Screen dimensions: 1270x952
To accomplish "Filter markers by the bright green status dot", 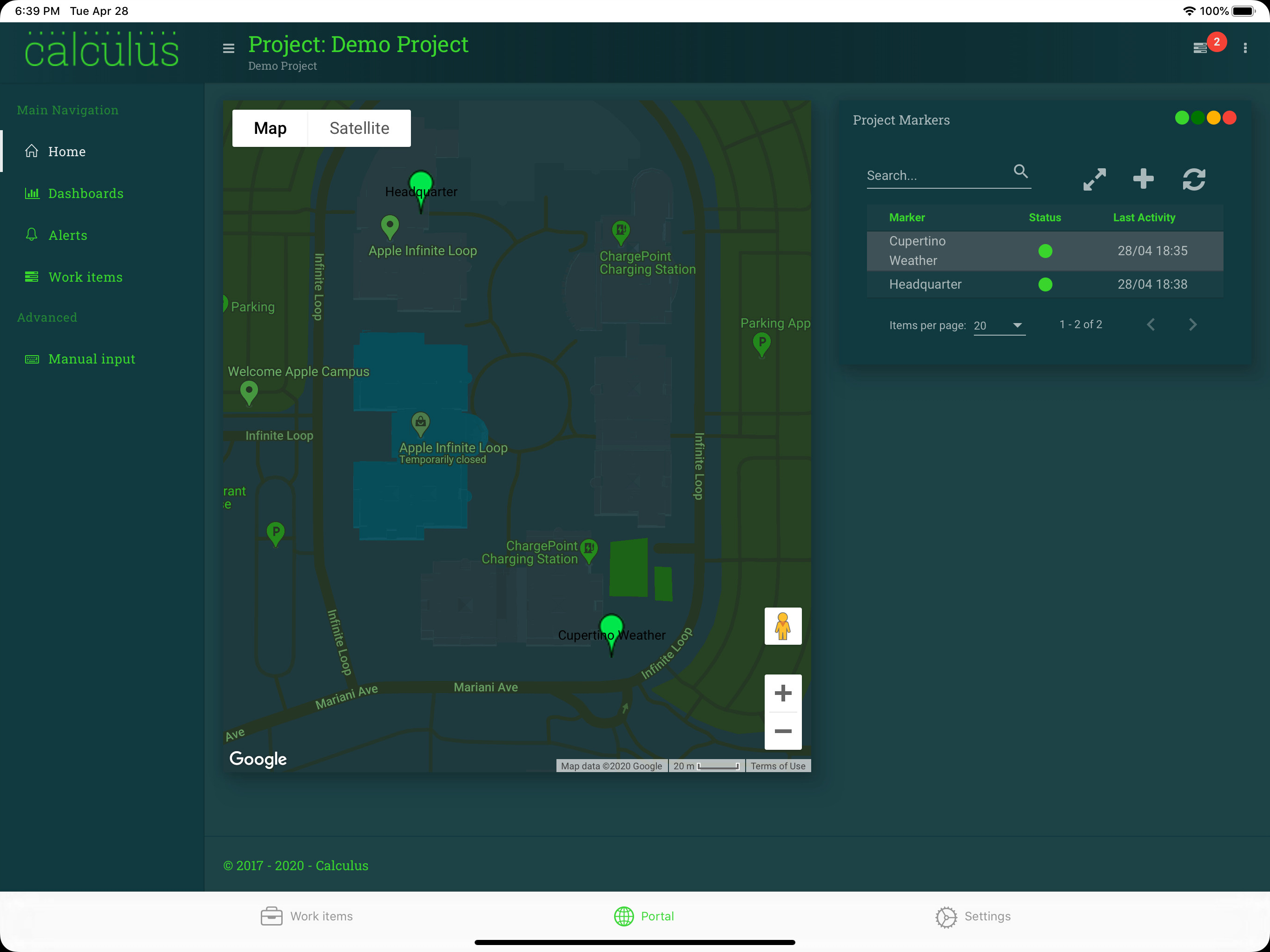I will point(1182,118).
